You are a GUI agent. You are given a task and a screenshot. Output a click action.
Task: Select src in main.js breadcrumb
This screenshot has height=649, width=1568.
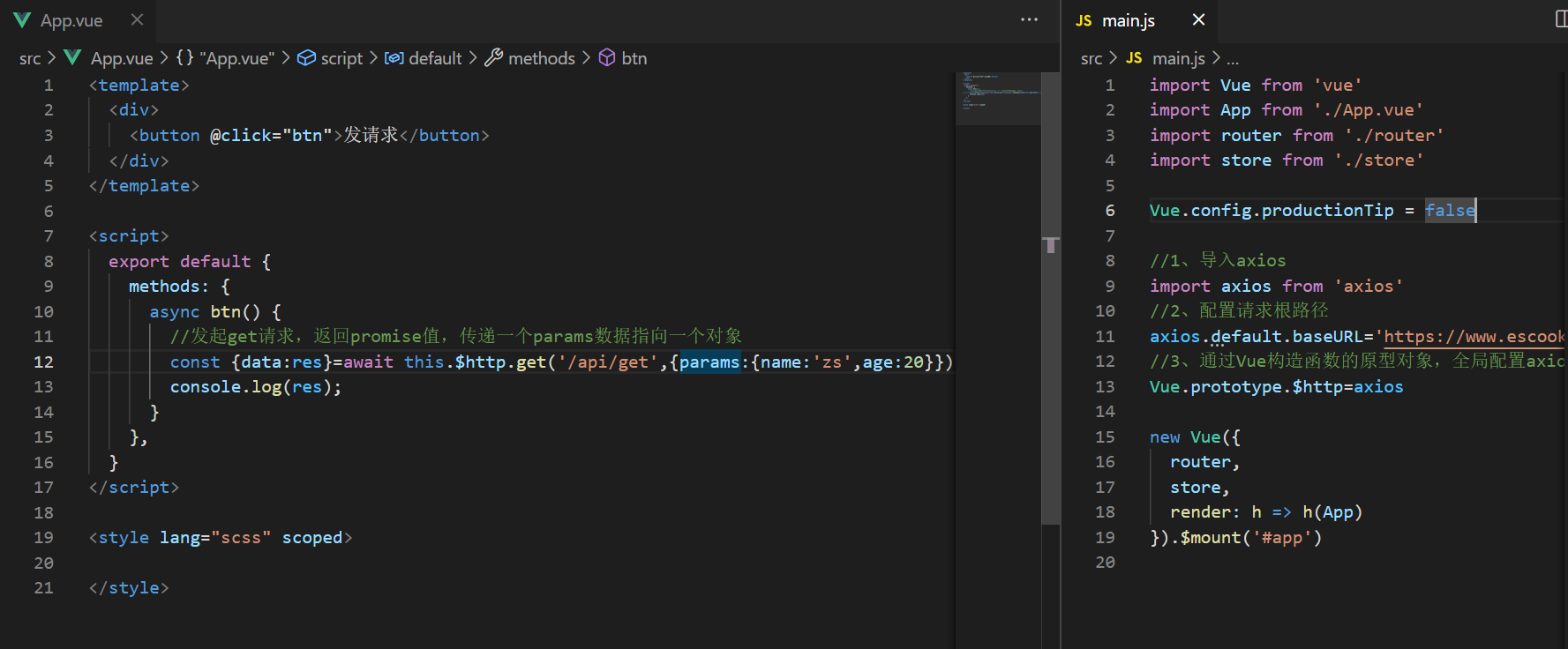[1092, 58]
